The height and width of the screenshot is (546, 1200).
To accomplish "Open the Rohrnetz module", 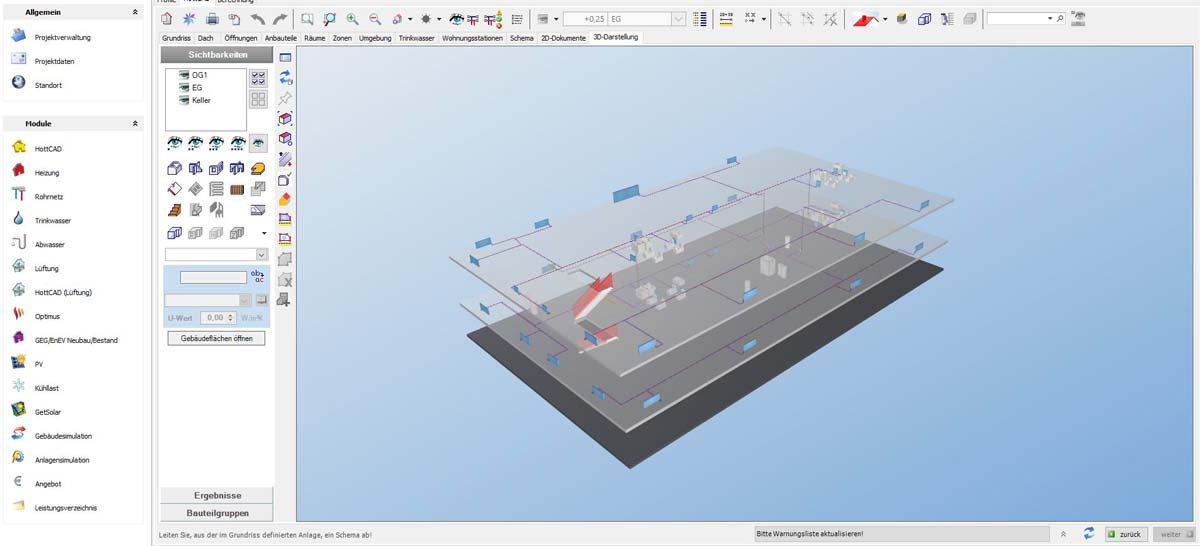I will (x=47, y=196).
